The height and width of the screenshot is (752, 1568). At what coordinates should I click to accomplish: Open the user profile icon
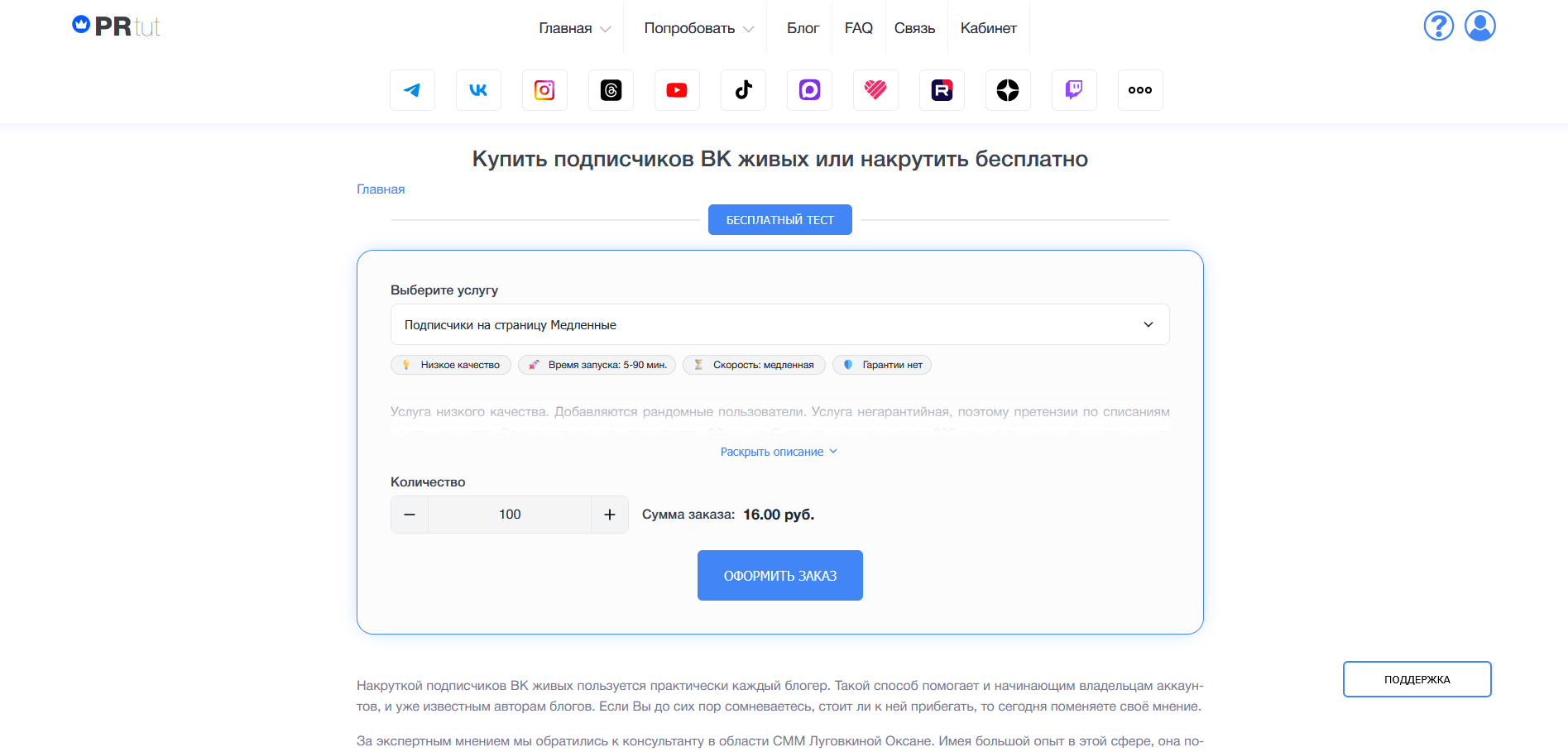click(1480, 26)
